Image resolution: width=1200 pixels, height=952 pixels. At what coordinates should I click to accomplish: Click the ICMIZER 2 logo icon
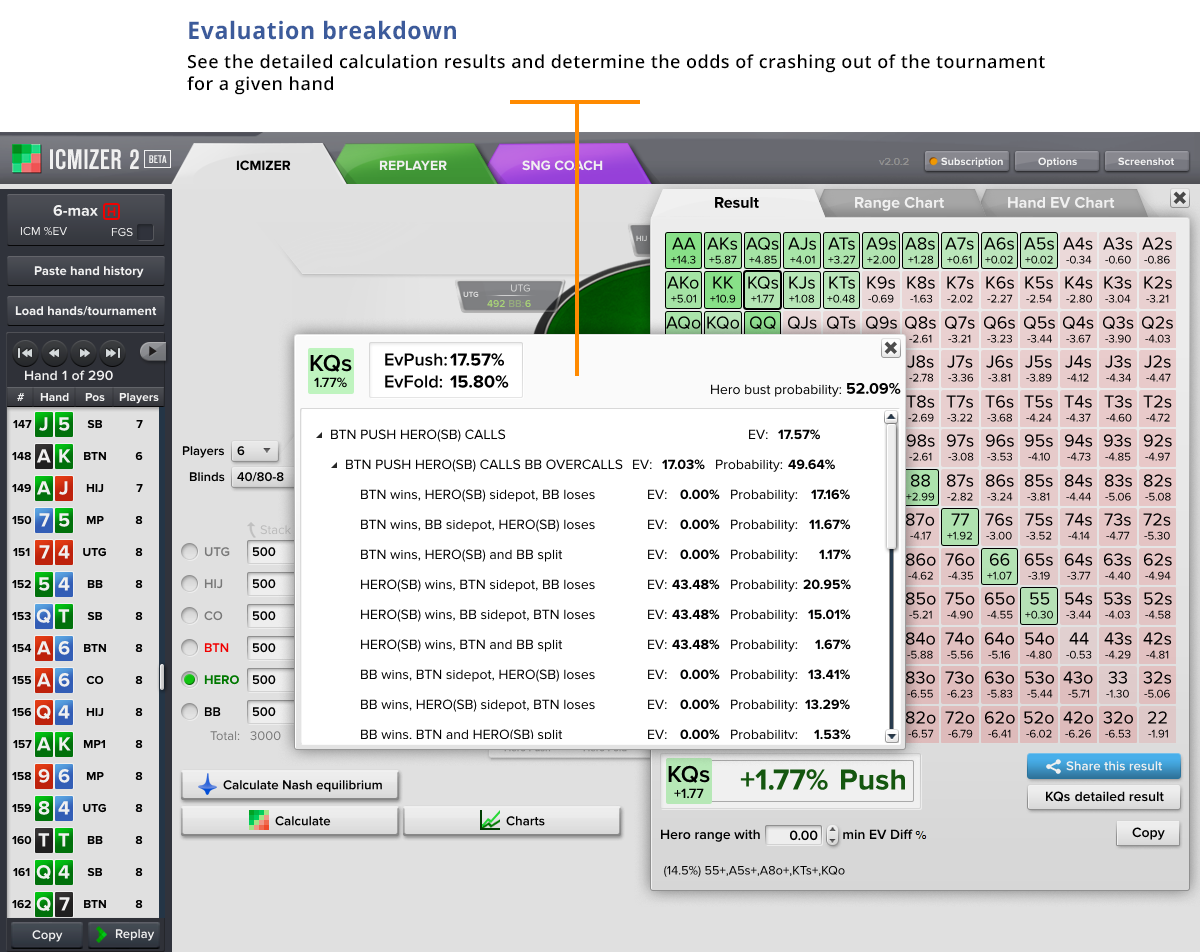coord(27,159)
